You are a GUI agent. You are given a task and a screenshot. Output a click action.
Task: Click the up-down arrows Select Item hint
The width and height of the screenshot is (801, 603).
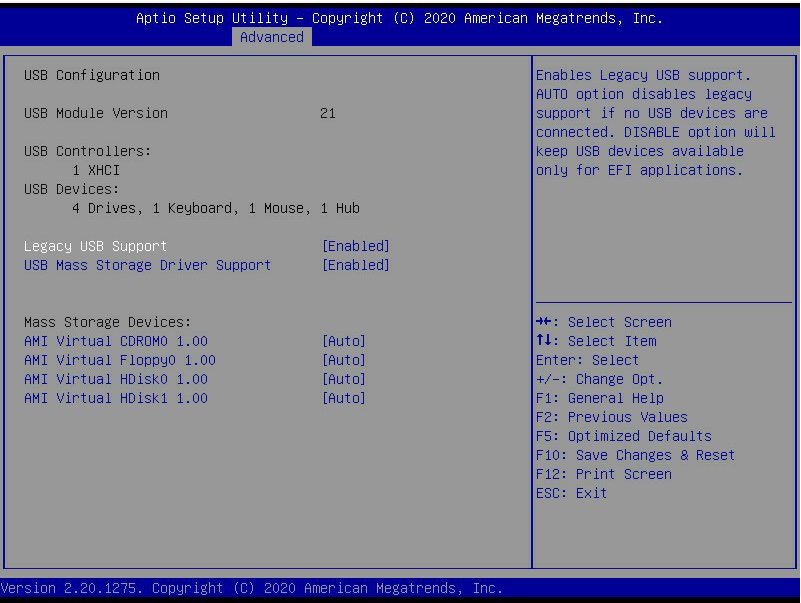[596, 341]
